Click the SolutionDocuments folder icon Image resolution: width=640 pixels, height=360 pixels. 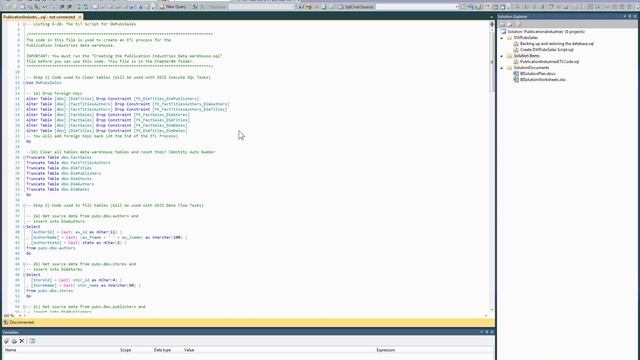point(509,68)
